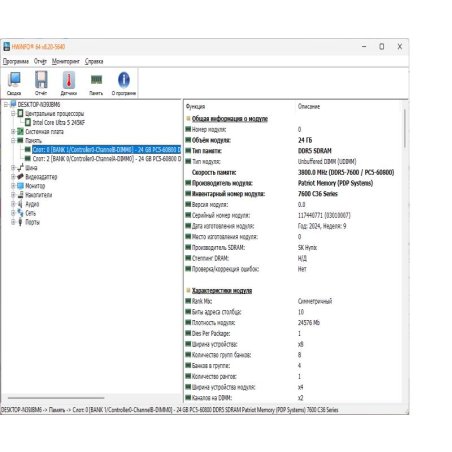Click the chip icon beside Слот: 2
Image resolution: width=452 pixels, height=452 pixels.
pos(28,158)
